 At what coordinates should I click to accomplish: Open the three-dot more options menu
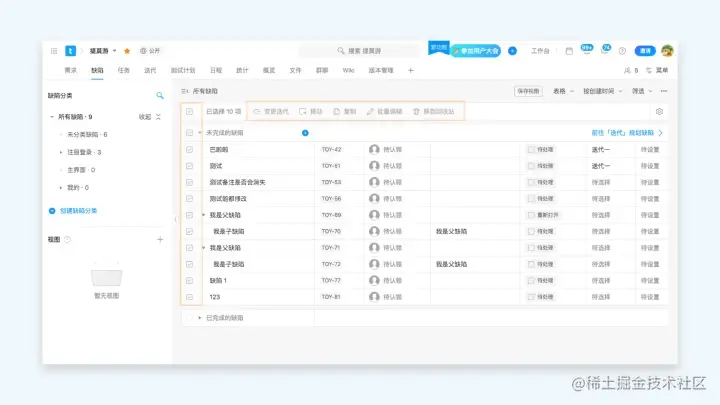664,91
